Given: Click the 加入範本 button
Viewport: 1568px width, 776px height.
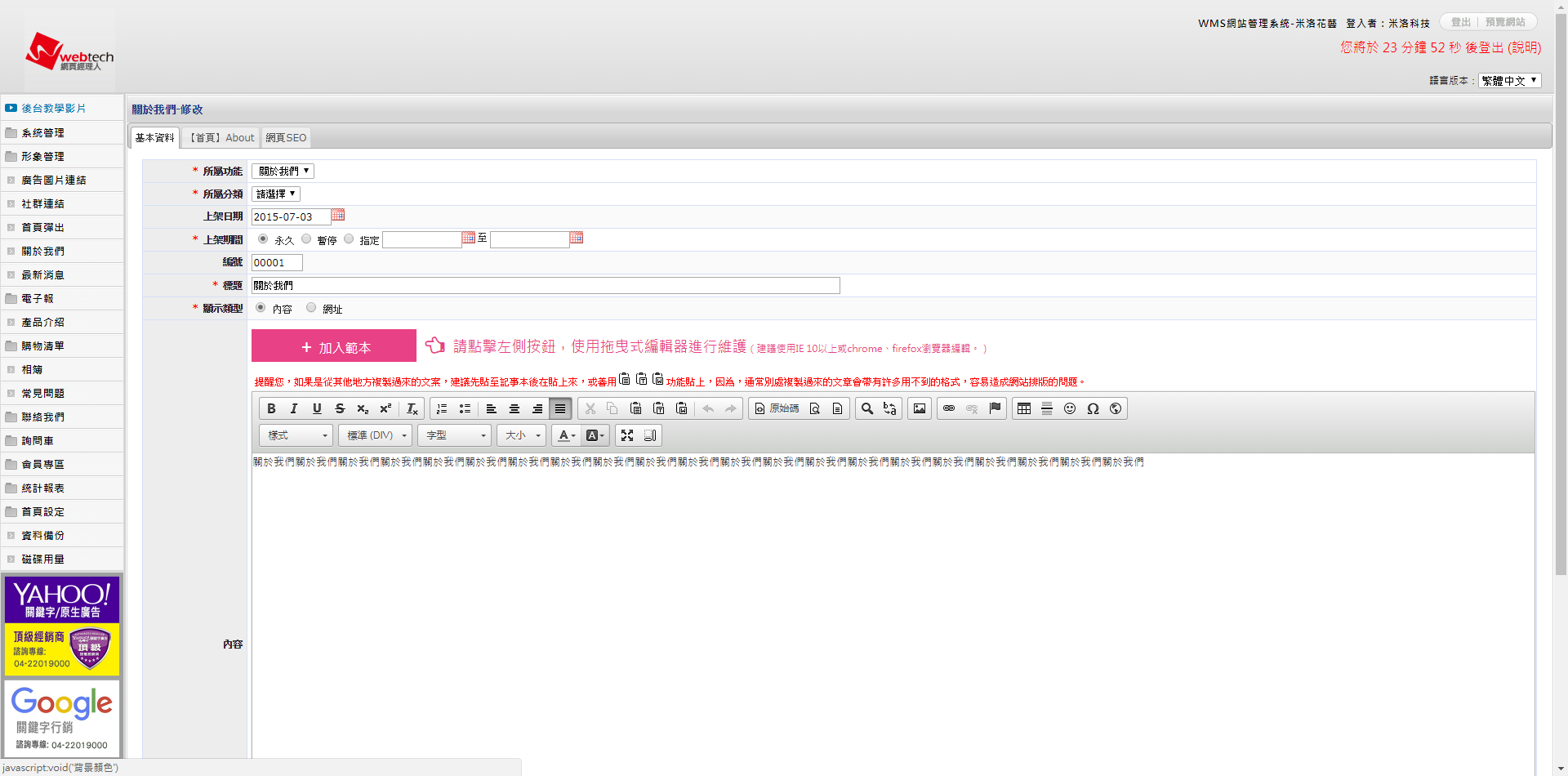Looking at the screenshot, I should tap(334, 346).
